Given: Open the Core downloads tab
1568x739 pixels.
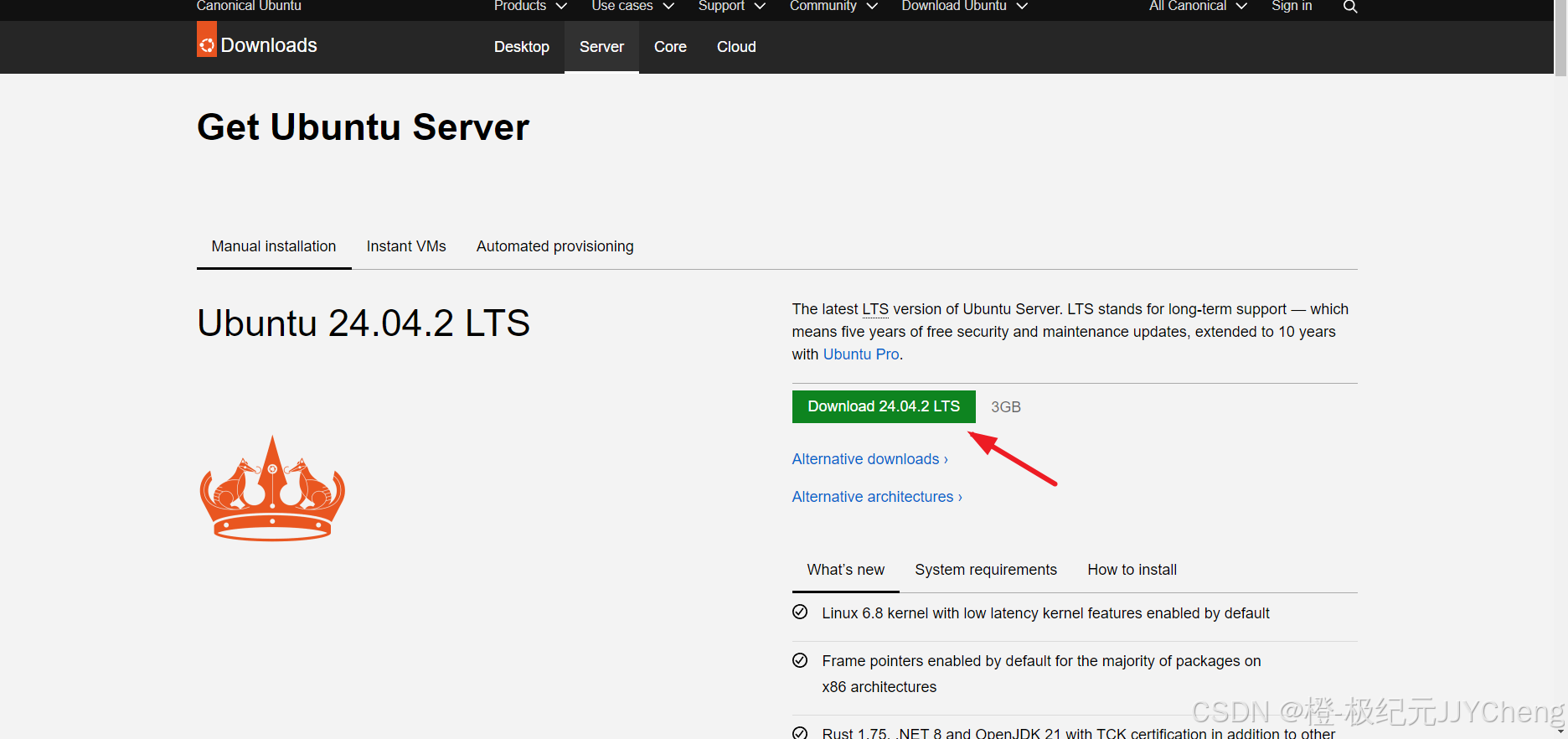Looking at the screenshot, I should click(670, 47).
